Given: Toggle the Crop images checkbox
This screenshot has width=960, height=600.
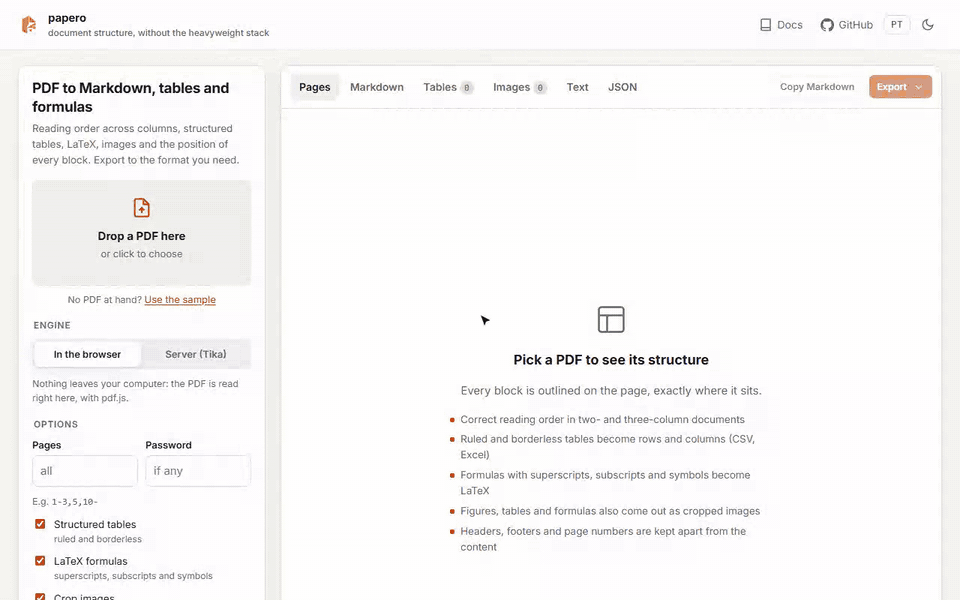Looking at the screenshot, I should [40, 597].
